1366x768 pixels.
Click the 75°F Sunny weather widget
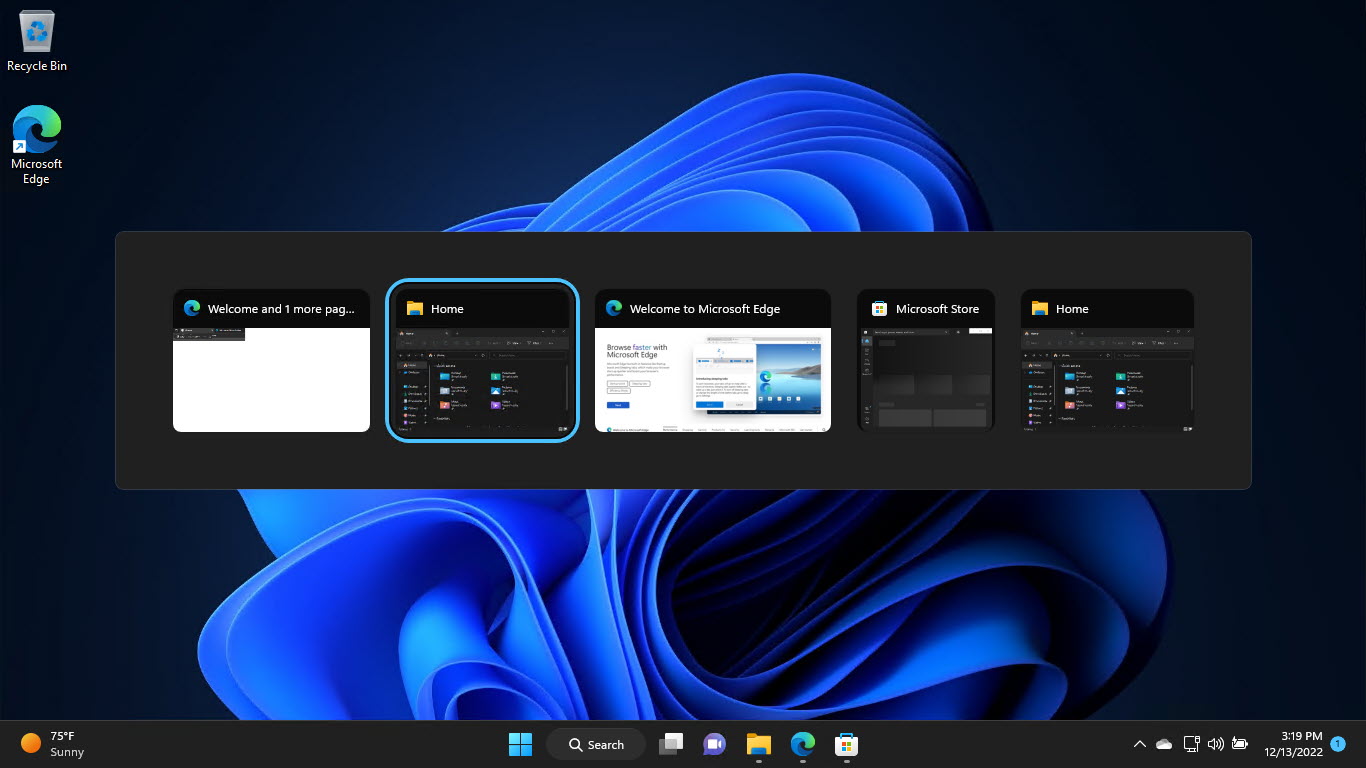tap(44, 744)
